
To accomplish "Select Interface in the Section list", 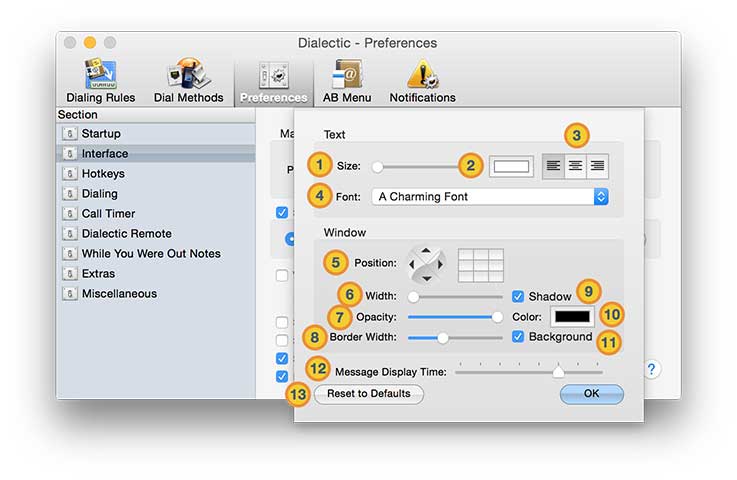I will click(156, 154).
